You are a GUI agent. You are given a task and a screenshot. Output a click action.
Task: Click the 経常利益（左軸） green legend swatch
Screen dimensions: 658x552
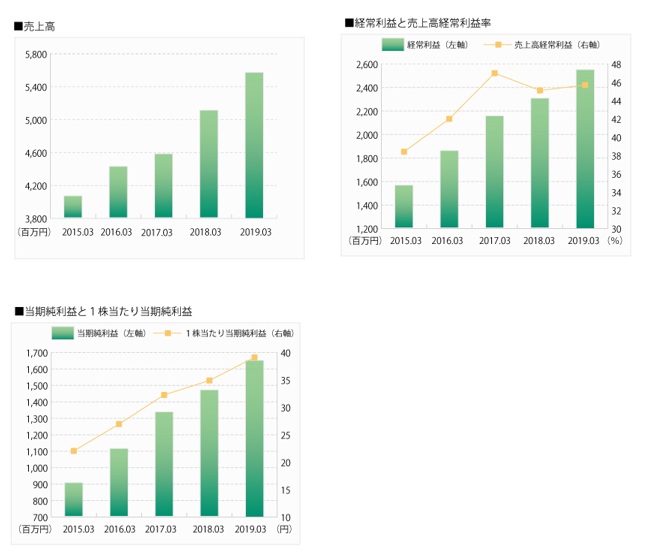[x=392, y=44]
